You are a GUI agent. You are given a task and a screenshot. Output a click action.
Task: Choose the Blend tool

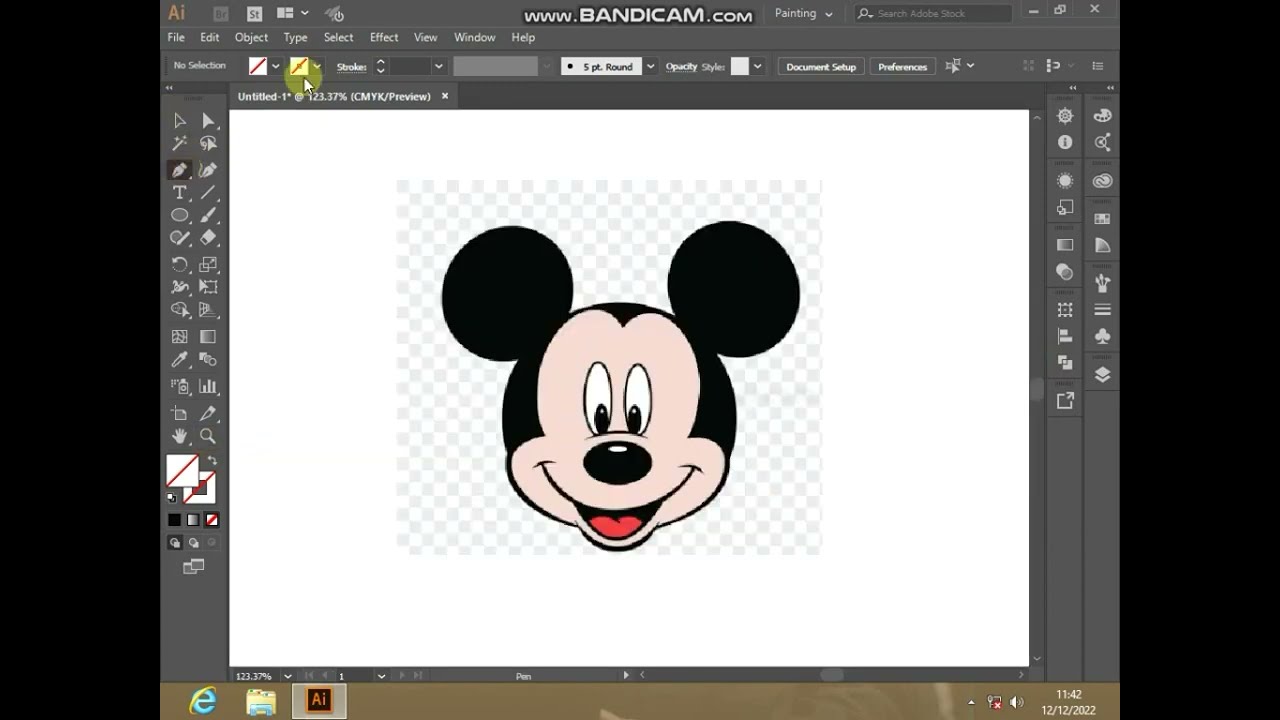pyautogui.click(x=208, y=360)
